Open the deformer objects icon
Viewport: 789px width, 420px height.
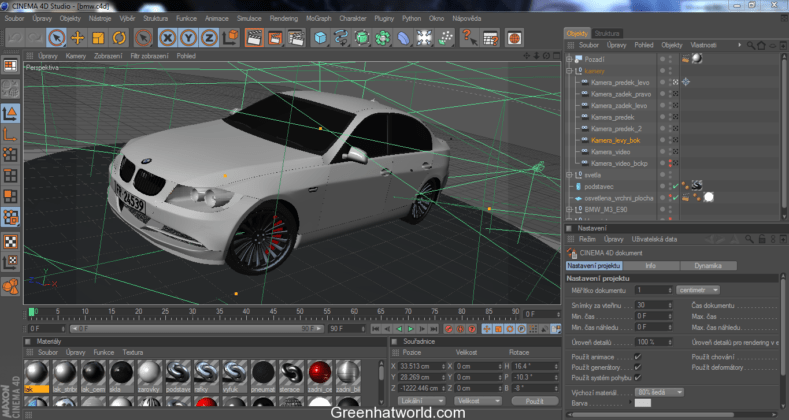tap(404, 38)
